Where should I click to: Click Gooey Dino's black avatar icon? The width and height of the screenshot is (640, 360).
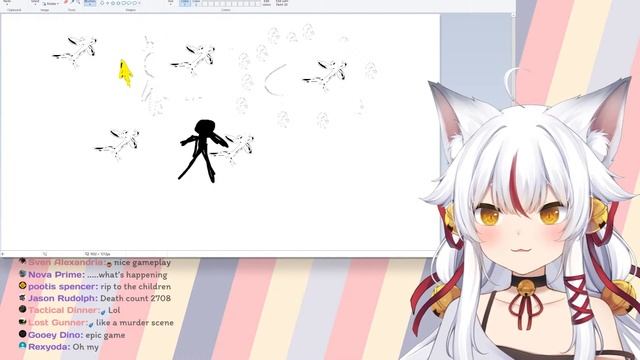coord(22,334)
